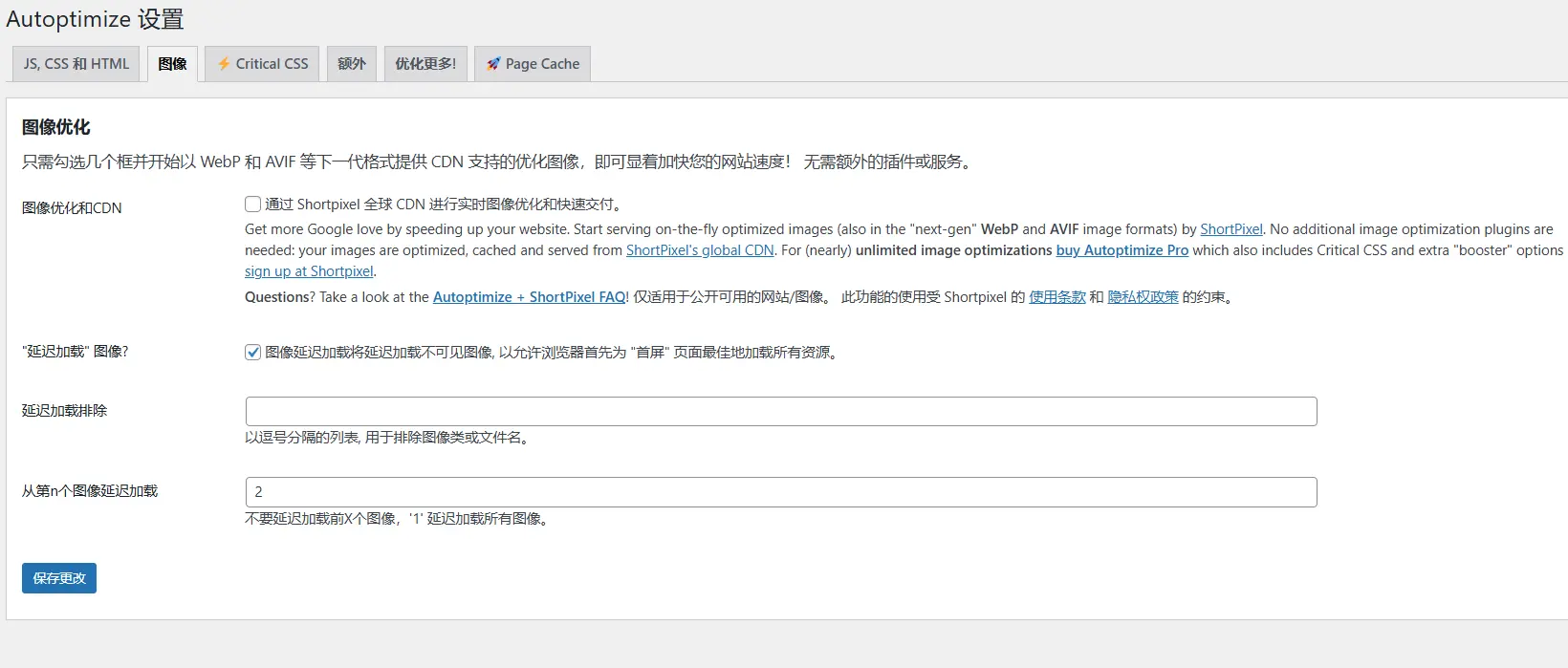This screenshot has height=668, width=1568.
Task: Click the 以逗号分隔的列表 help text
Action: 388,438
